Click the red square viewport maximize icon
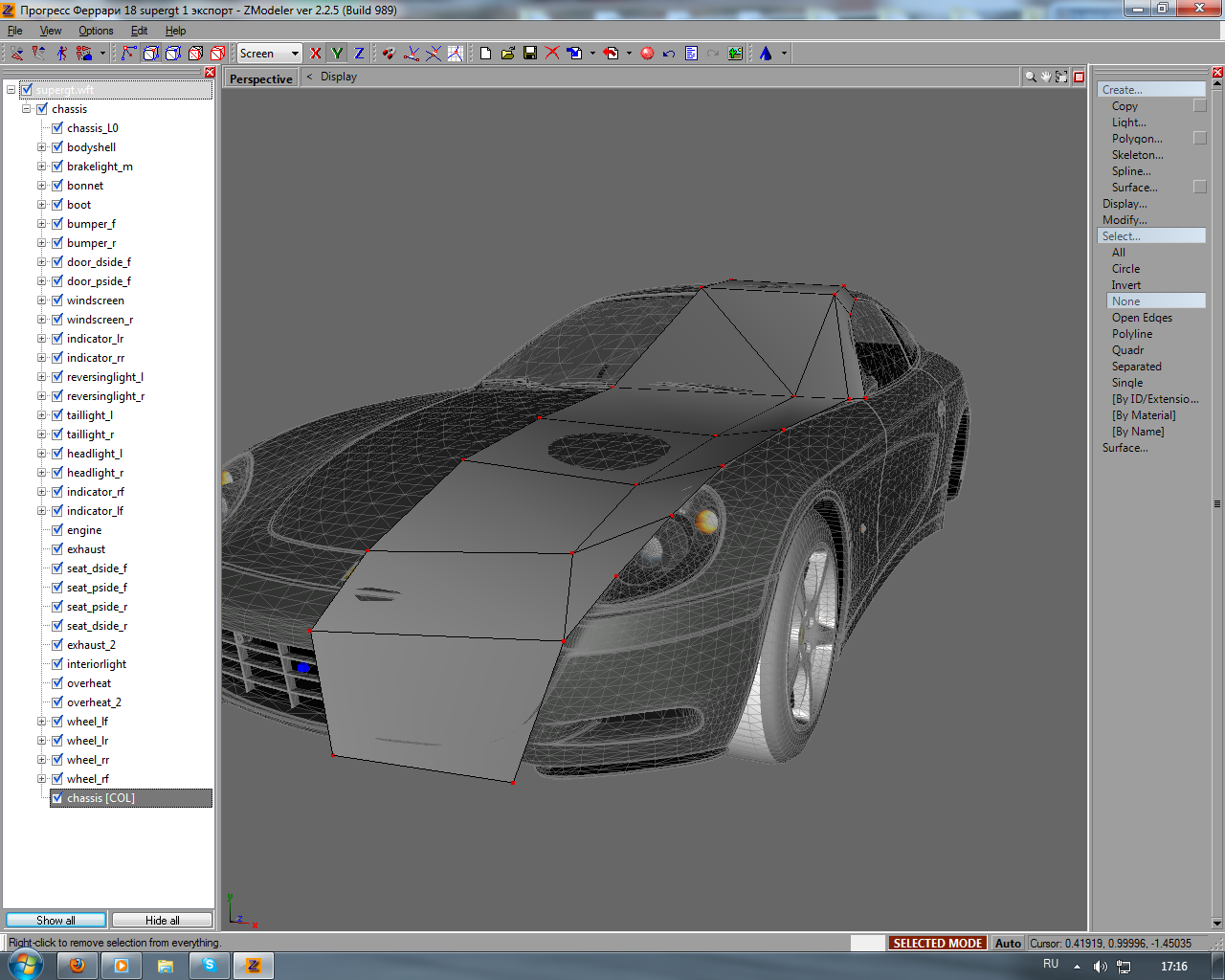 pos(1079,77)
